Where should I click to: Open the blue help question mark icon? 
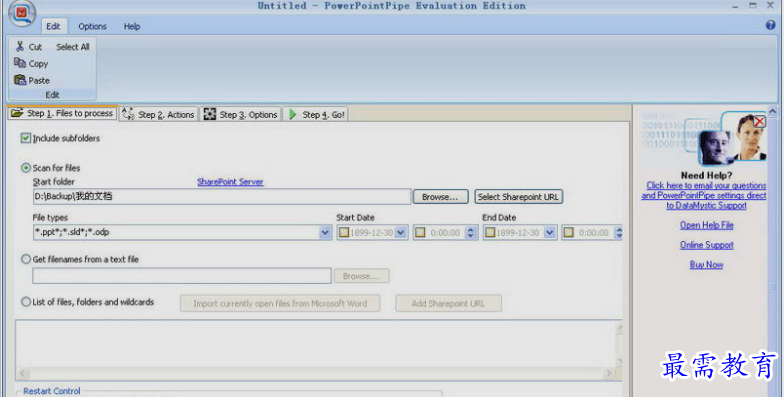tap(770, 25)
